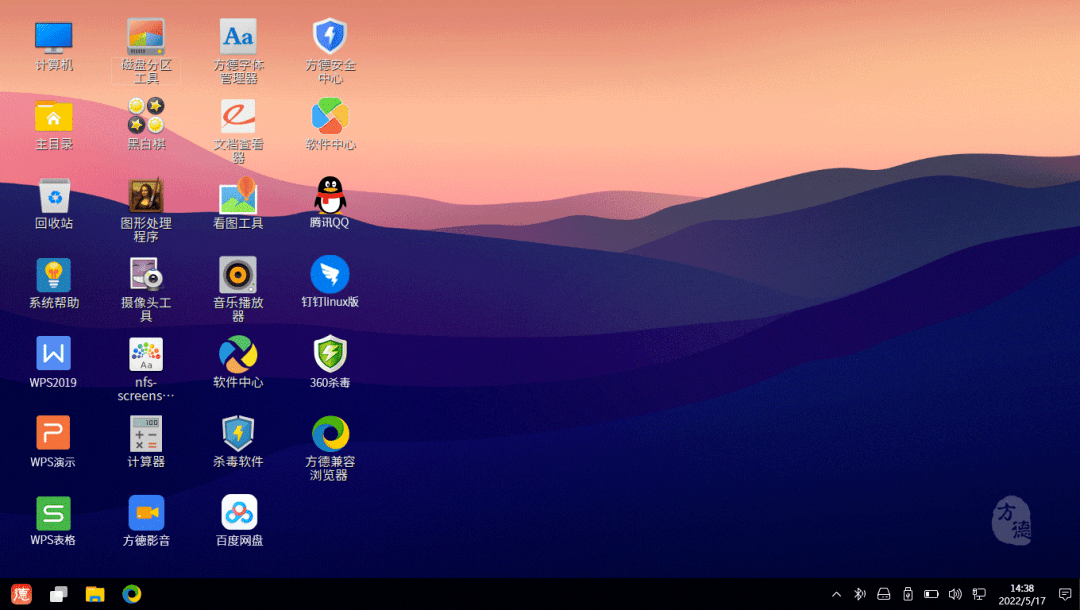
Task: Launch WPS演示 presentation app
Action: point(54,433)
